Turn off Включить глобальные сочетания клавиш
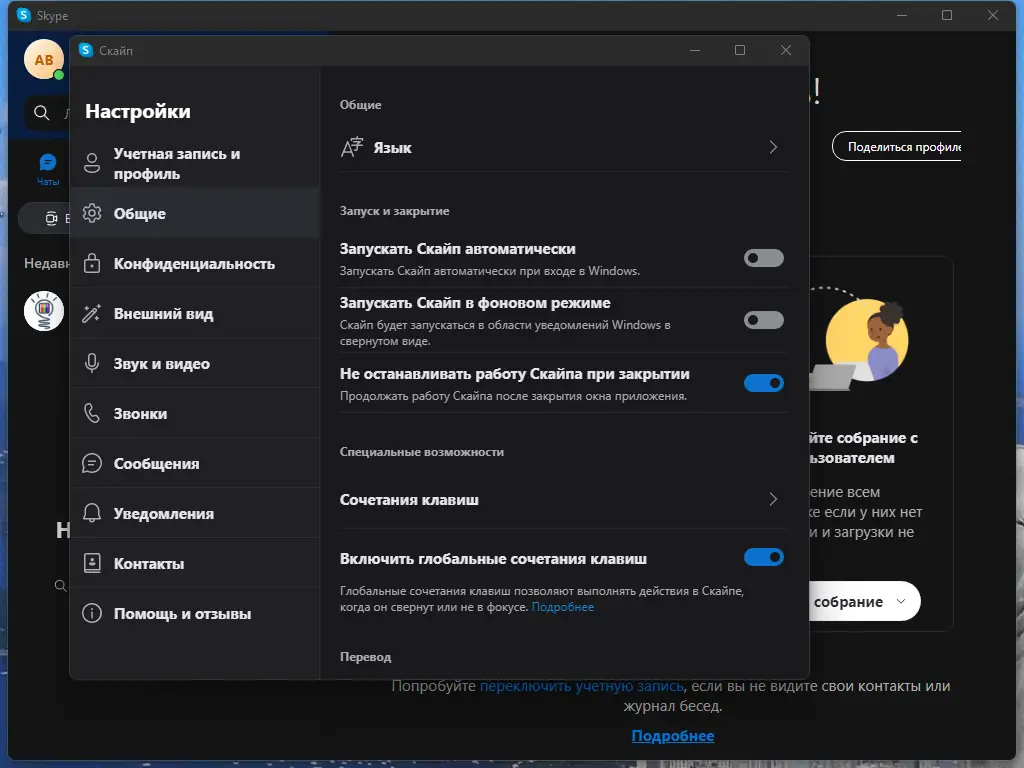 click(x=763, y=557)
